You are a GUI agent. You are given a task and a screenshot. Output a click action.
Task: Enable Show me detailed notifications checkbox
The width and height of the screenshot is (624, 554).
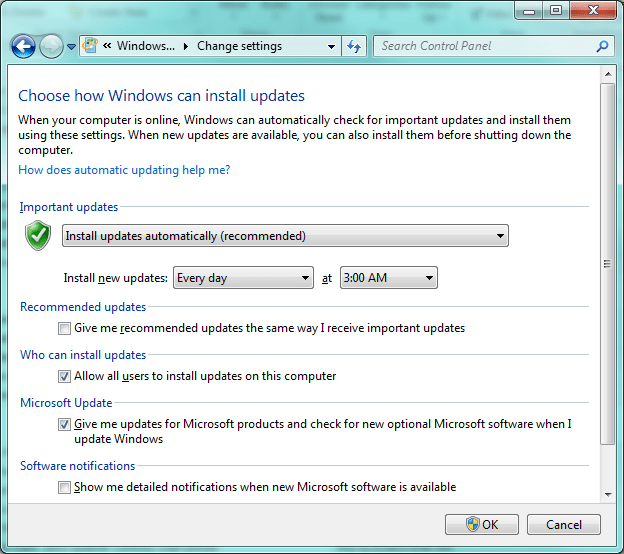tap(64, 487)
